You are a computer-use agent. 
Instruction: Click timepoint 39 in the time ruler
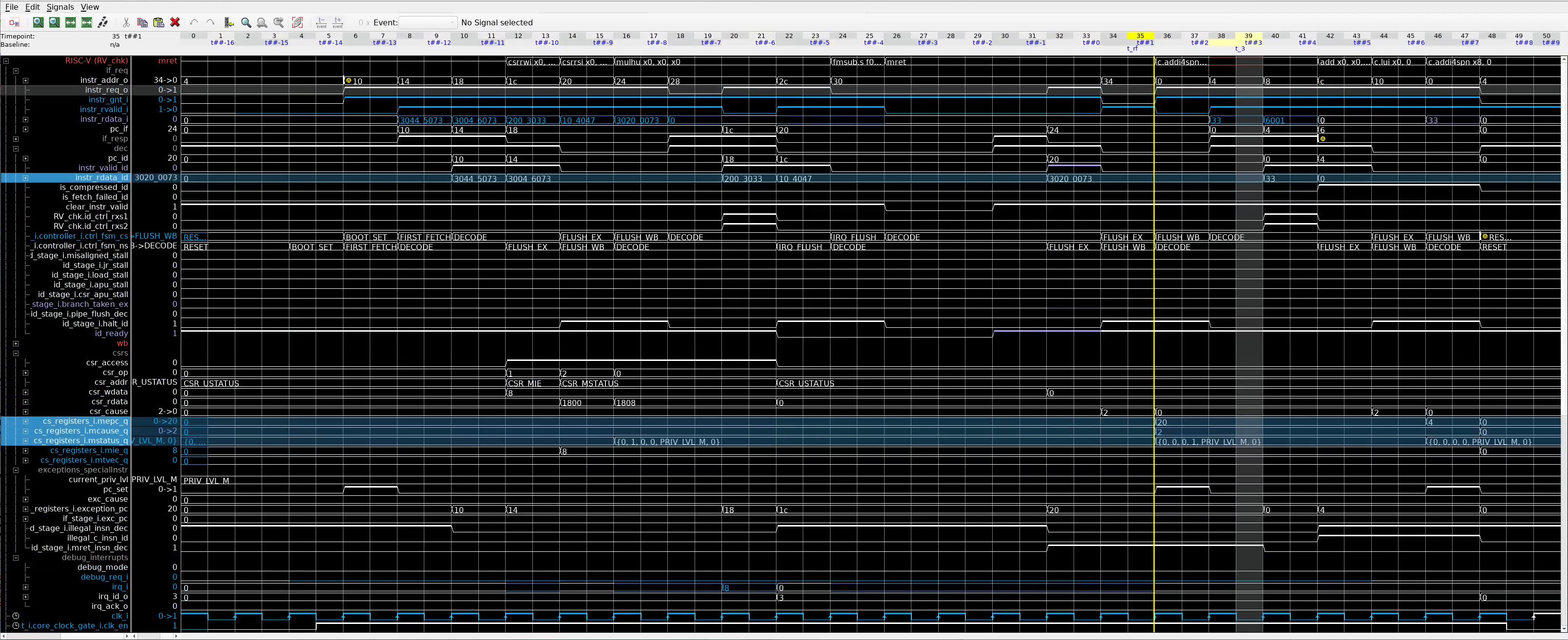pyautogui.click(x=1248, y=36)
